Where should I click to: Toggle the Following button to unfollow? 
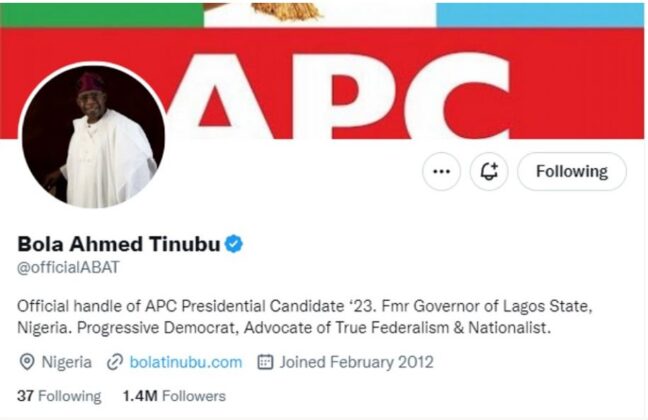(572, 172)
